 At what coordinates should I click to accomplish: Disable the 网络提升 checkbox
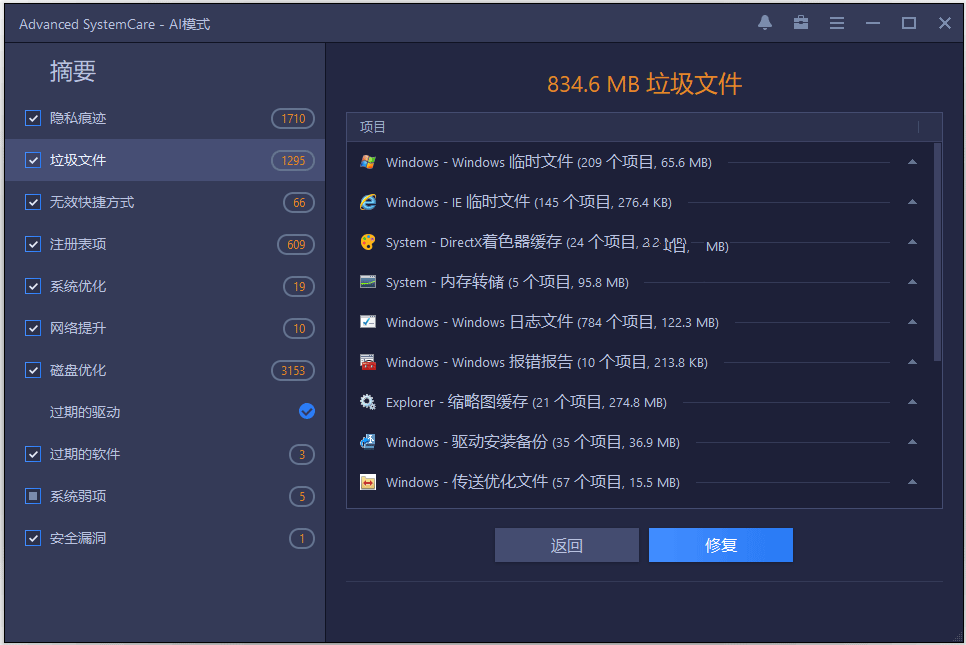point(33,328)
